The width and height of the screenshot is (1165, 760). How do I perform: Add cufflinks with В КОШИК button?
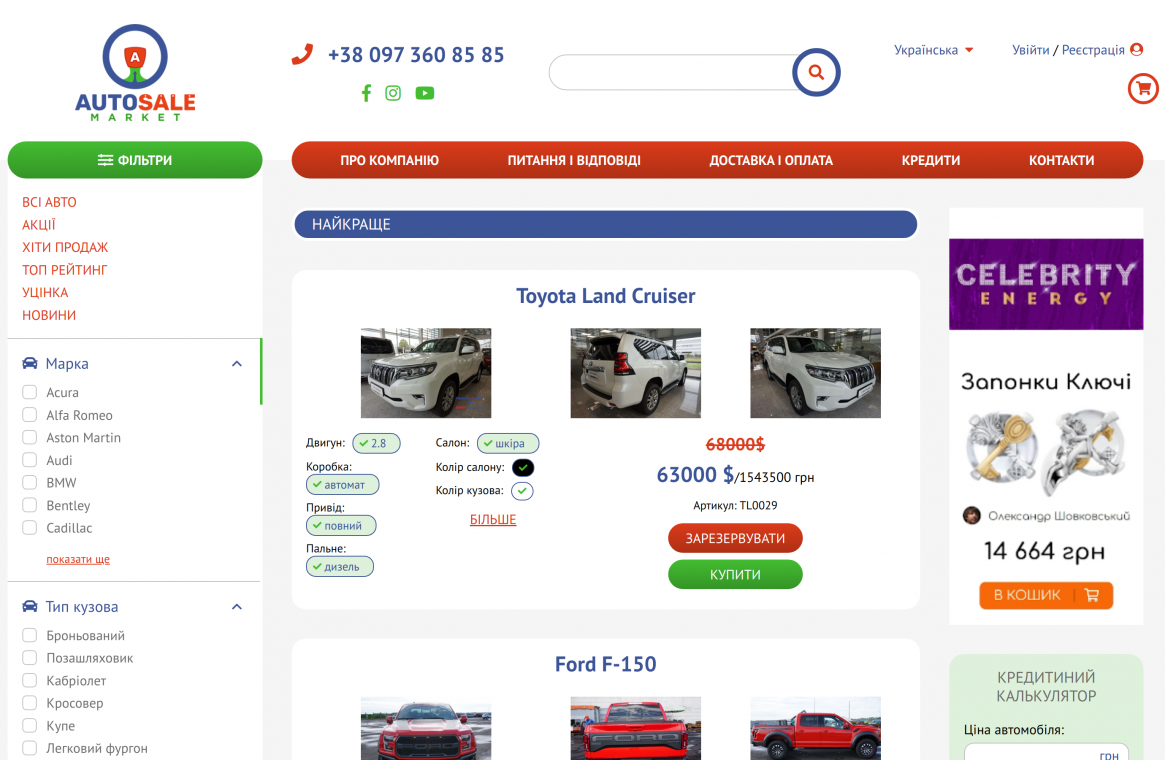(x=1045, y=595)
